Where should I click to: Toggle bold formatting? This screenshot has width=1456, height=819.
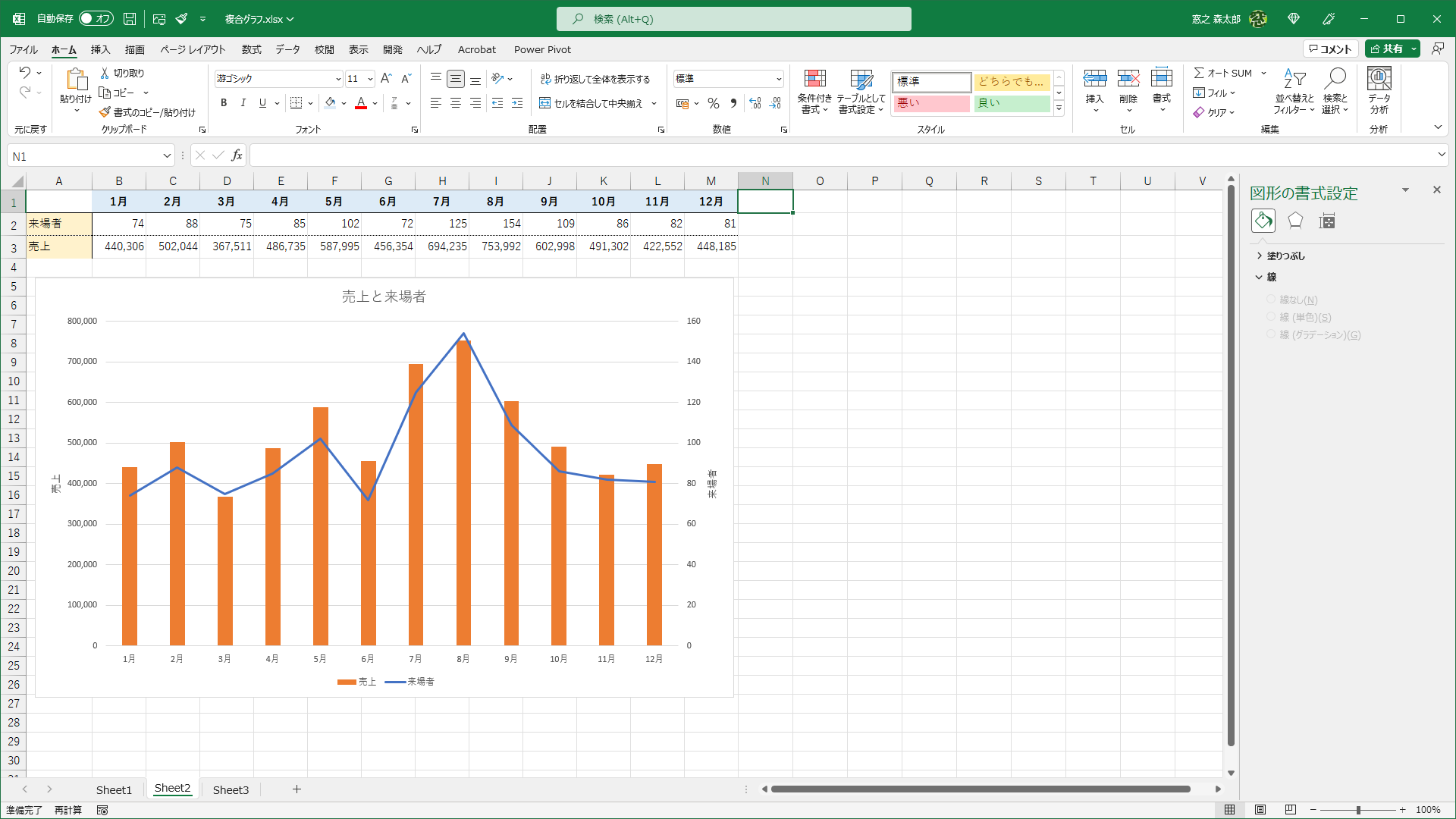224,103
